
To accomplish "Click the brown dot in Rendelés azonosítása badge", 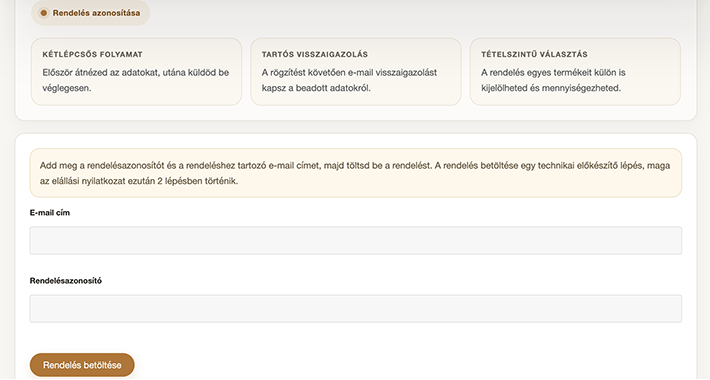I will (x=44, y=13).
